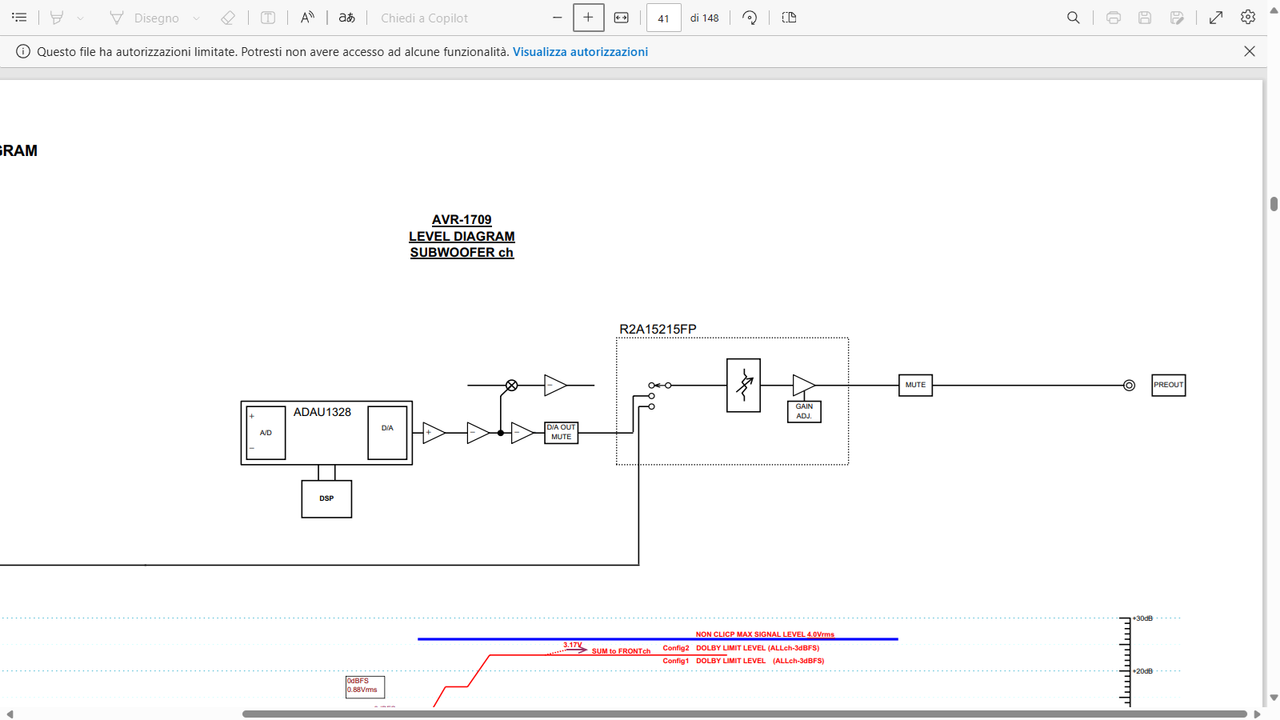Add a text box annotation

tap(267, 18)
